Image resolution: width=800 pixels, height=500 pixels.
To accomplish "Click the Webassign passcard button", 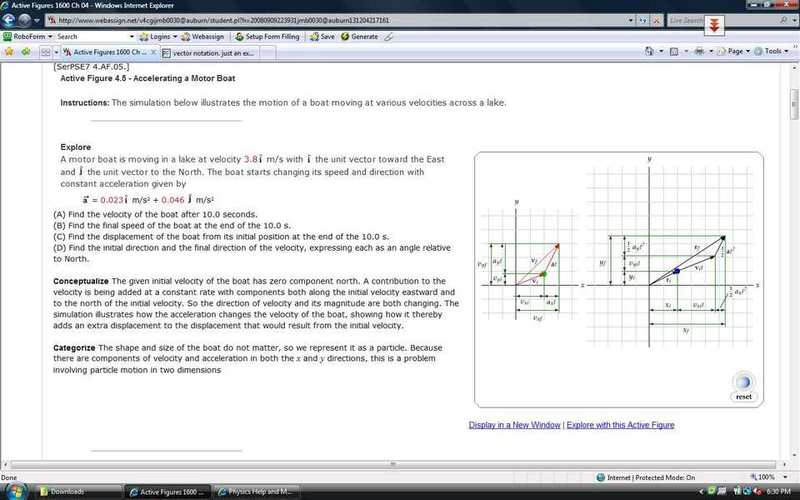I will pyautogui.click(x=203, y=37).
